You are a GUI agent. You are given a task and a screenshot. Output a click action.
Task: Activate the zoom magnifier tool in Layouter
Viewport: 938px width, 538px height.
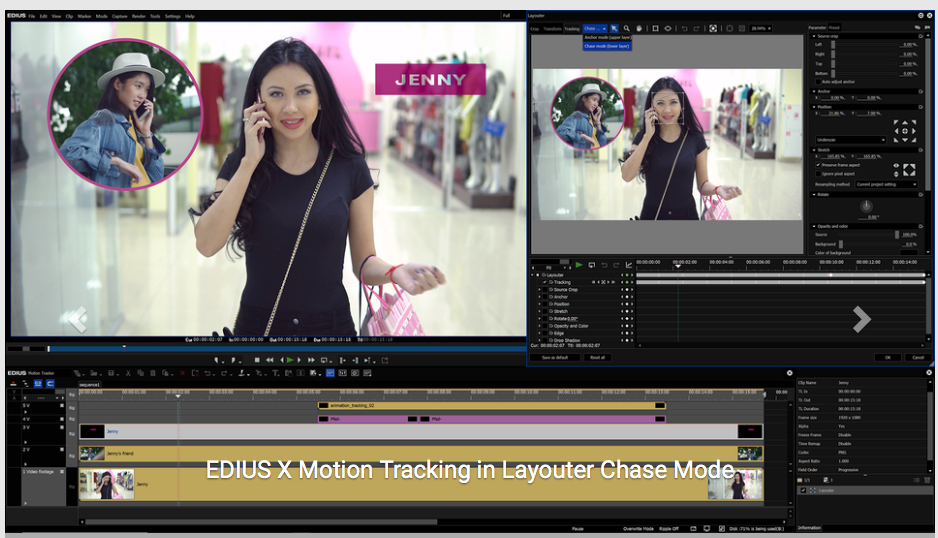coord(626,28)
